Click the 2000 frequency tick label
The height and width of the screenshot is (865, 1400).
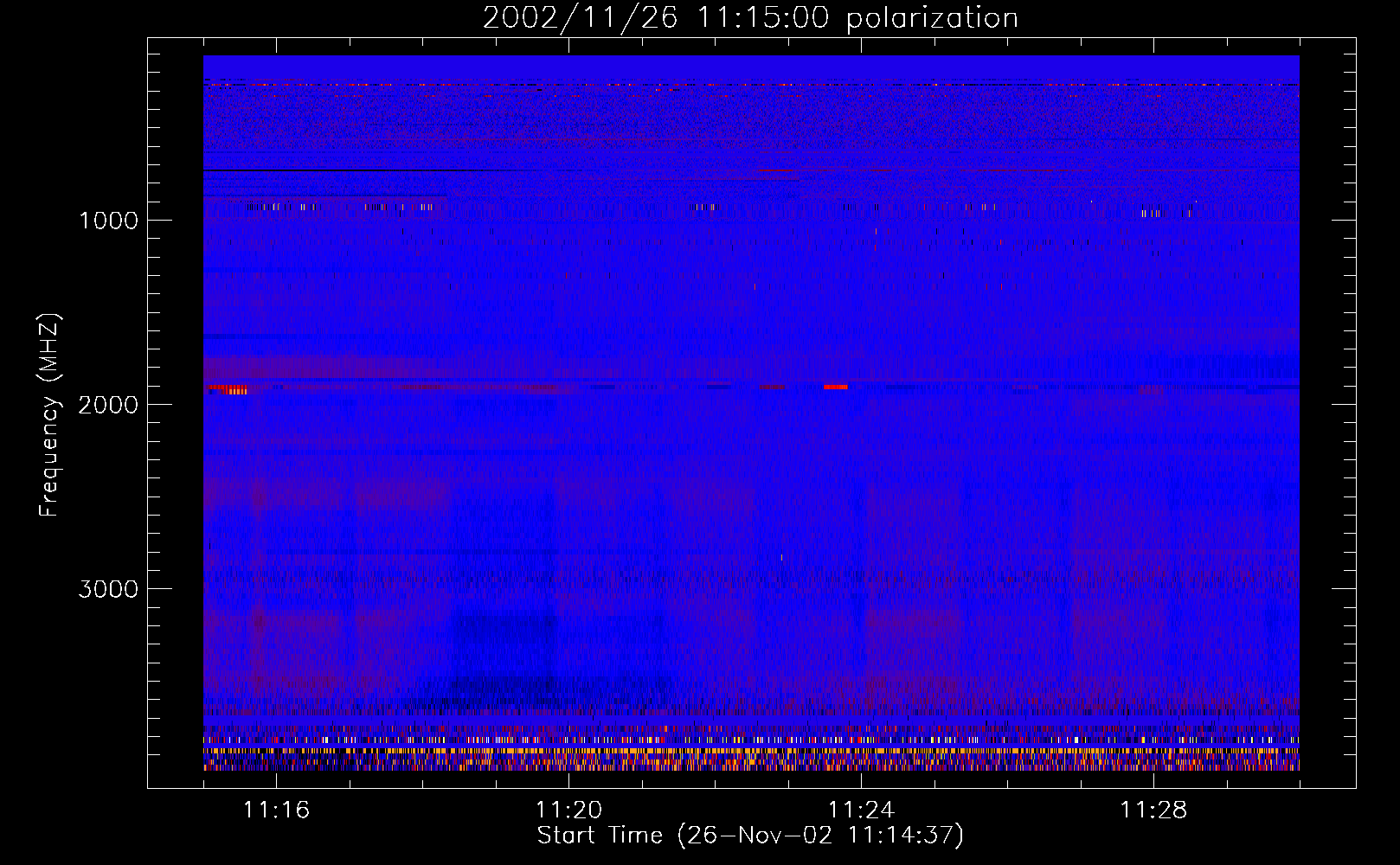coord(108,405)
